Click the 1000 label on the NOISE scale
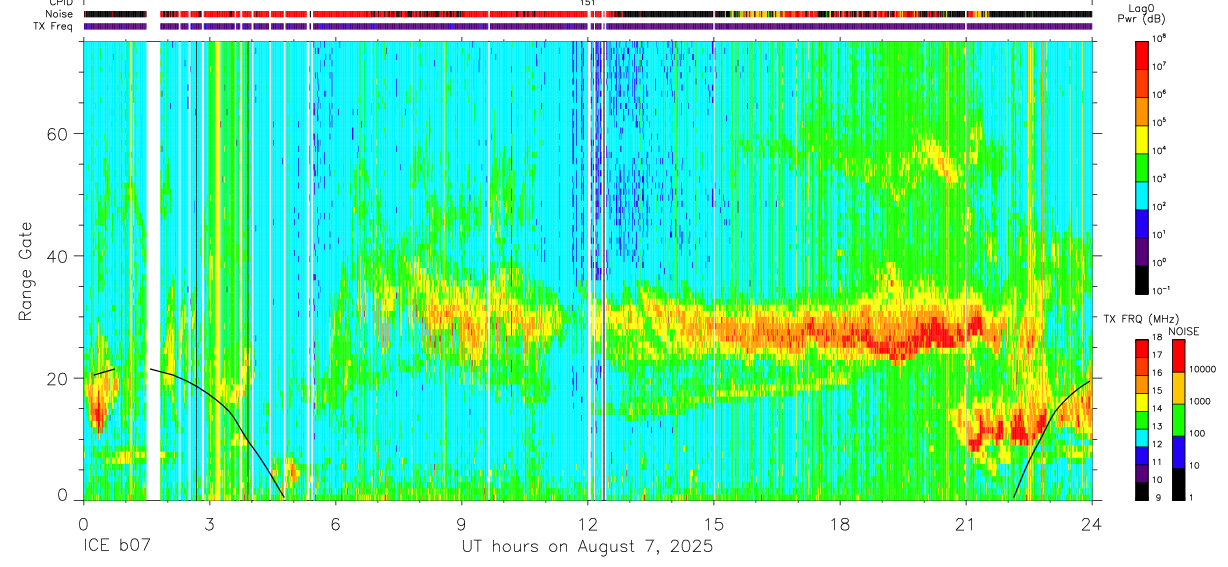 click(1199, 402)
